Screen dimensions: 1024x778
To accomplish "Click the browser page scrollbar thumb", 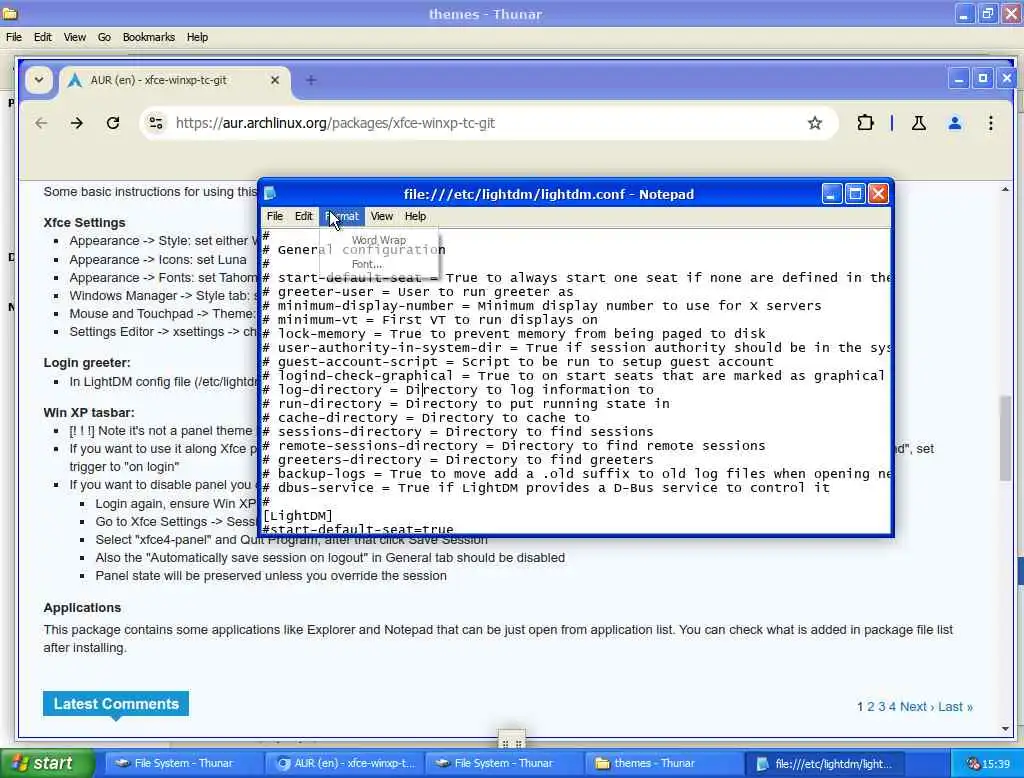I will click(1005, 438).
